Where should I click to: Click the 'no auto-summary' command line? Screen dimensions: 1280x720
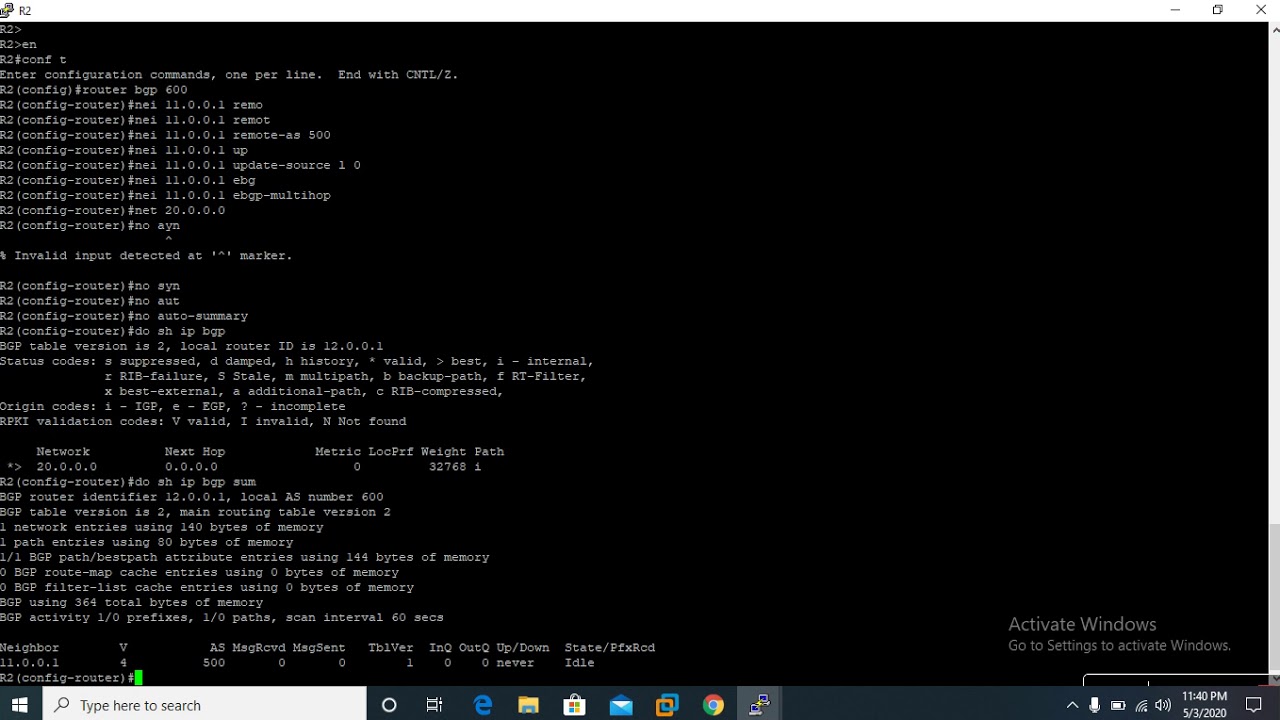click(x=124, y=316)
